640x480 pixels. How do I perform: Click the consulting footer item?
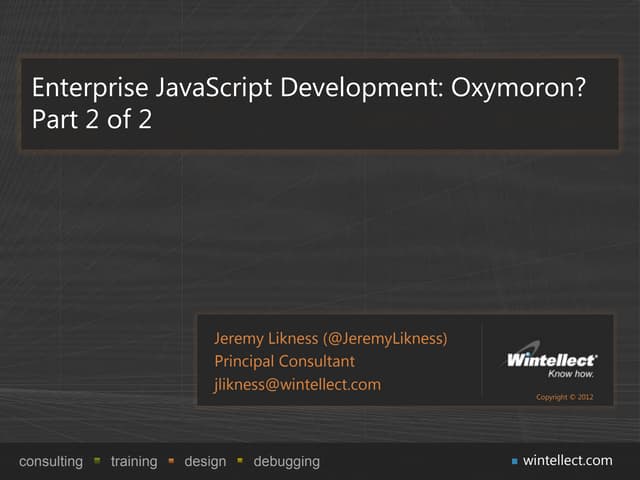(51, 461)
